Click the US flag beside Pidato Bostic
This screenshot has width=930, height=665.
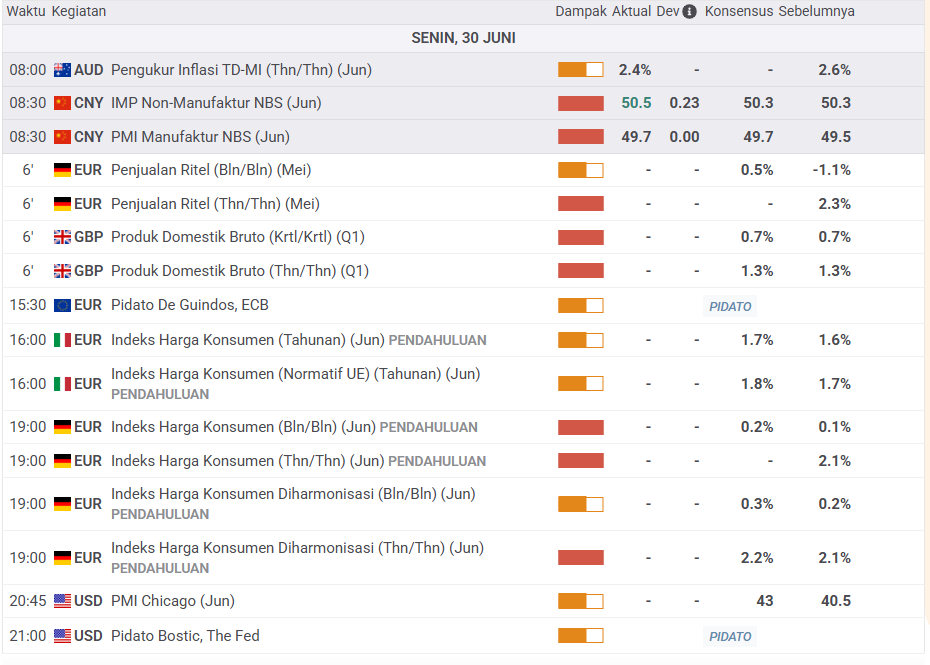(x=62, y=636)
